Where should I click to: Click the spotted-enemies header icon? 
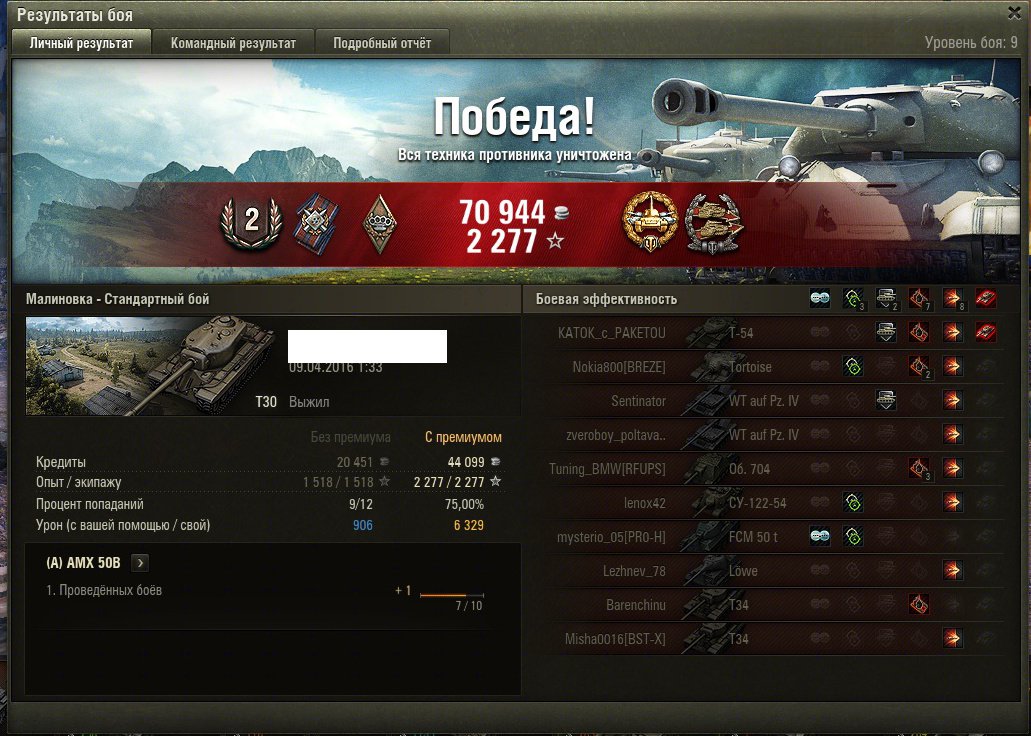(820, 299)
